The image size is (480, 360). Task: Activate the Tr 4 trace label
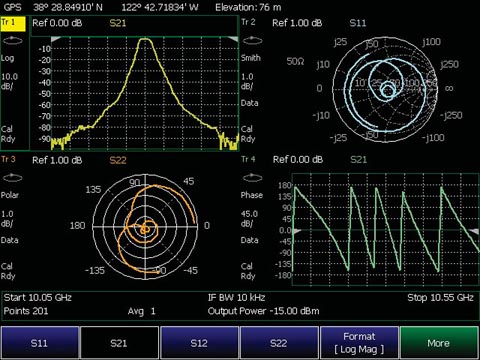point(248,159)
